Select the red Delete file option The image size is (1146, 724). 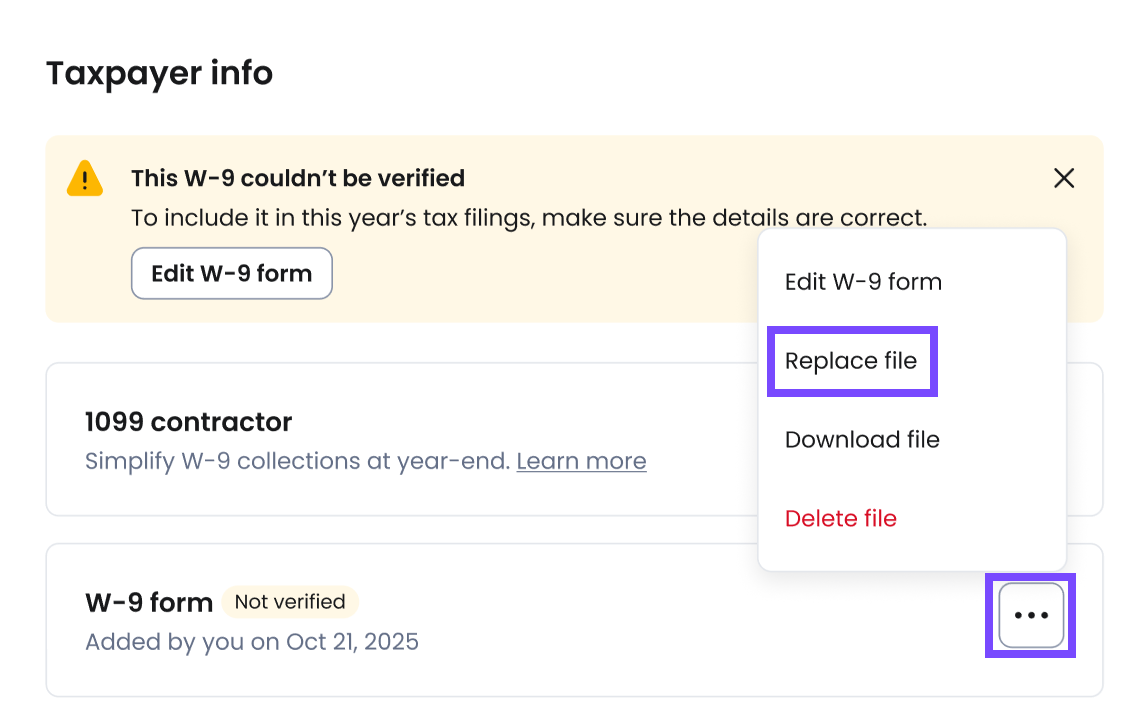pyautogui.click(x=840, y=519)
